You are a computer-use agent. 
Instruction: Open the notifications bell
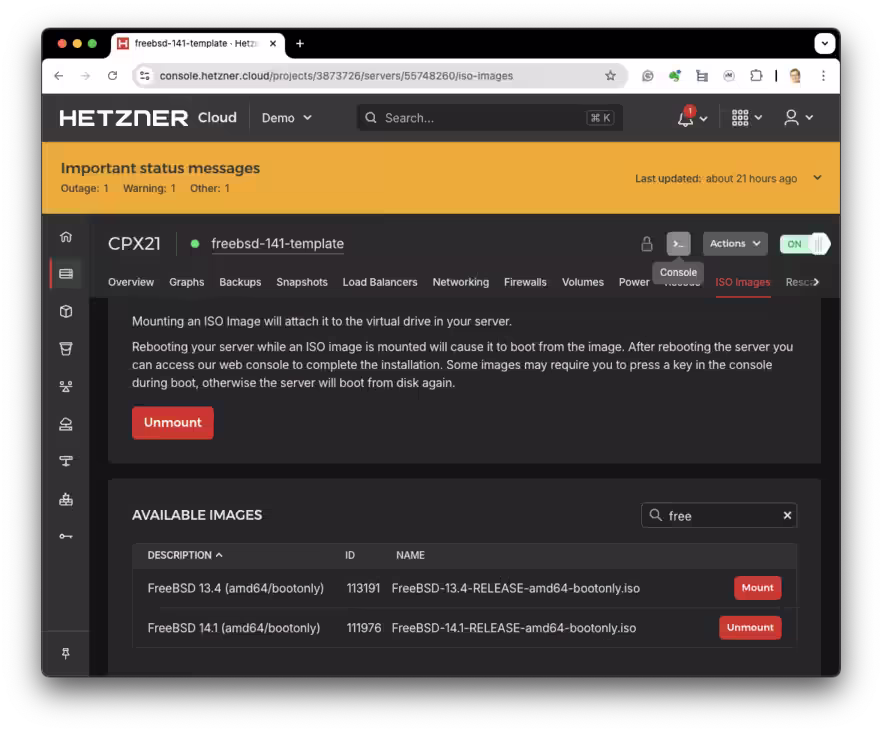point(686,118)
